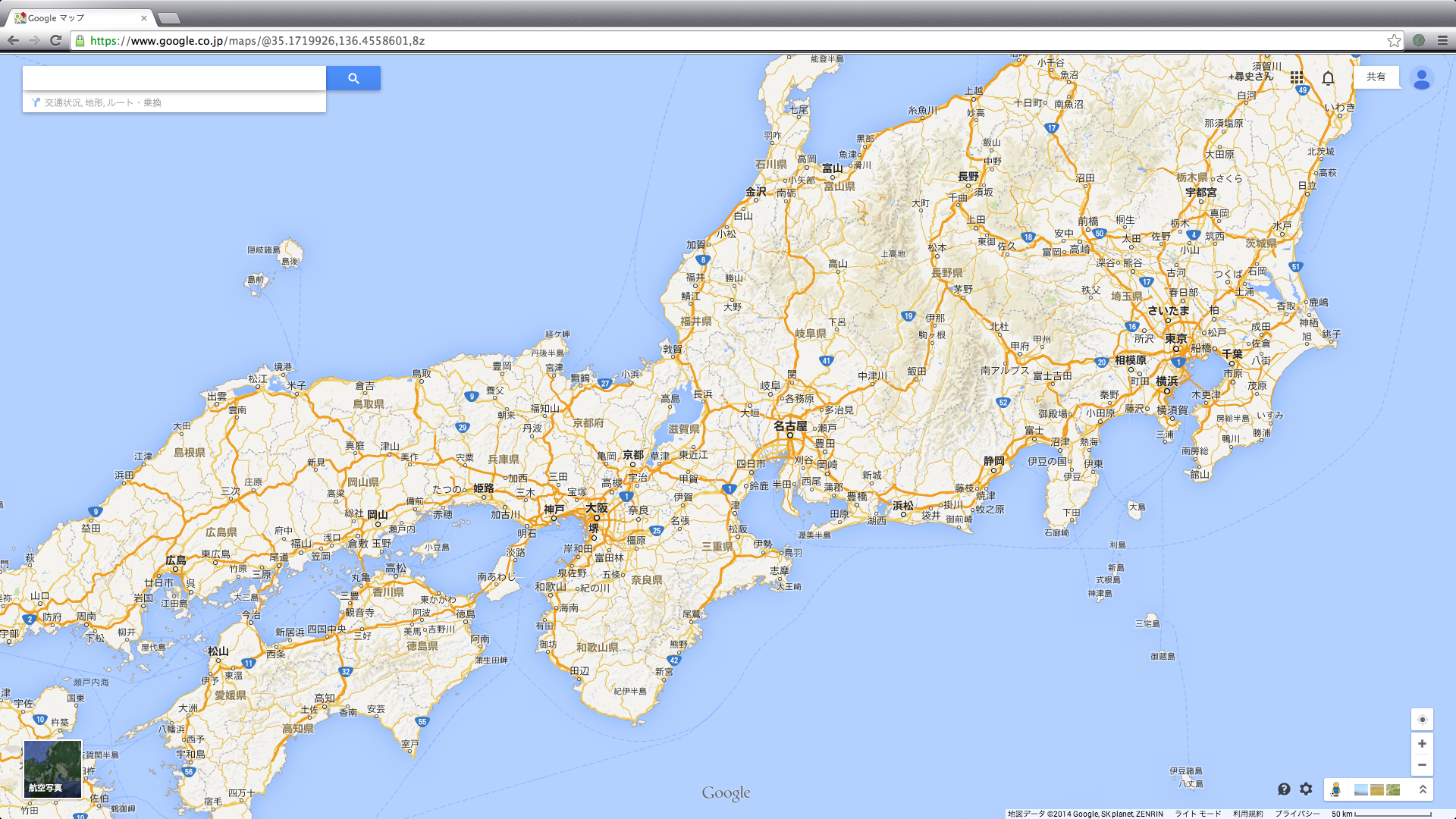Image resolution: width=1456 pixels, height=819 pixels.
Task: Select the Google マップ browser tab
Action: [82, 17]
